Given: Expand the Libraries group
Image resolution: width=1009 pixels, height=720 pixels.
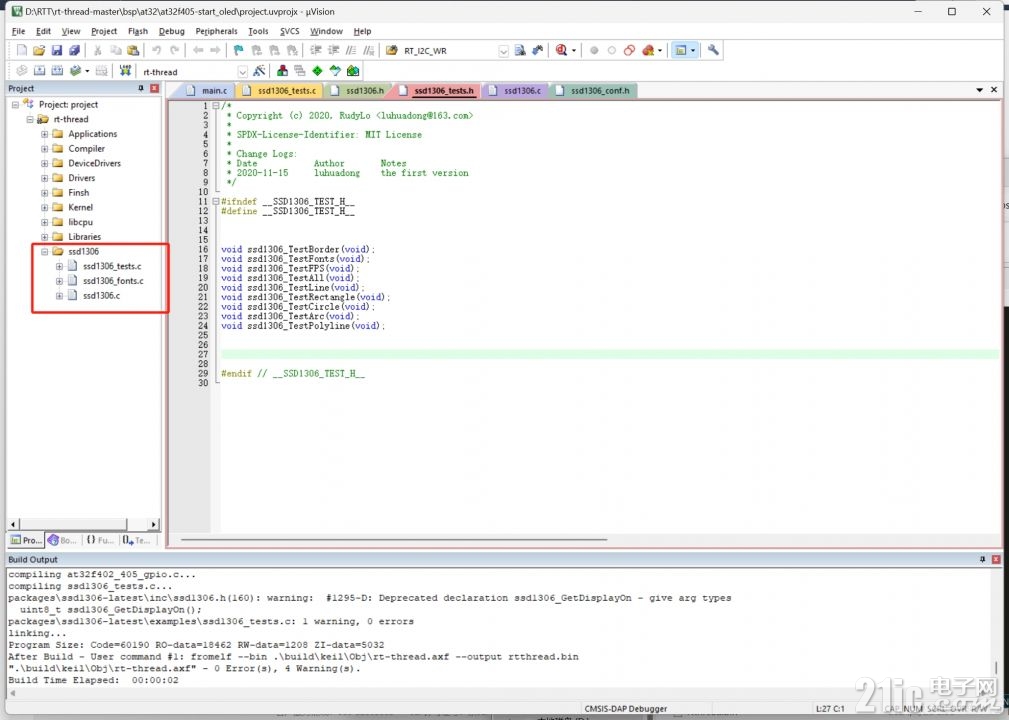Looking at the screenshot, I should tap(44, 237).
